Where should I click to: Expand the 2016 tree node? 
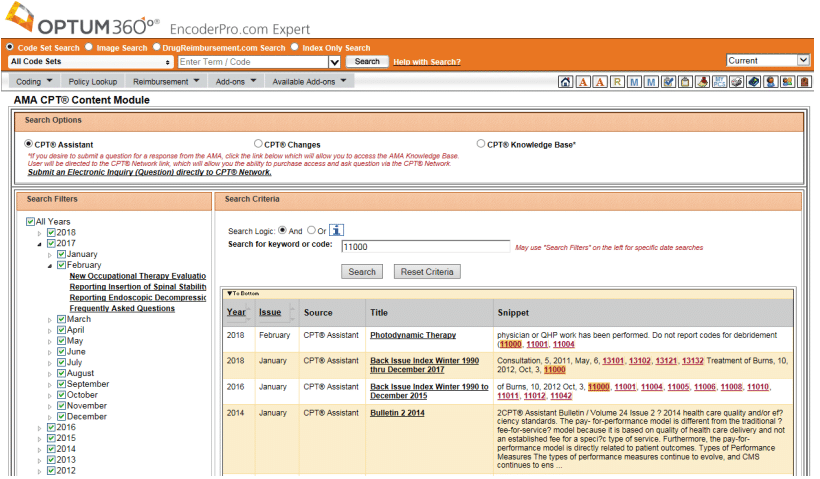[x=39, y=428]
